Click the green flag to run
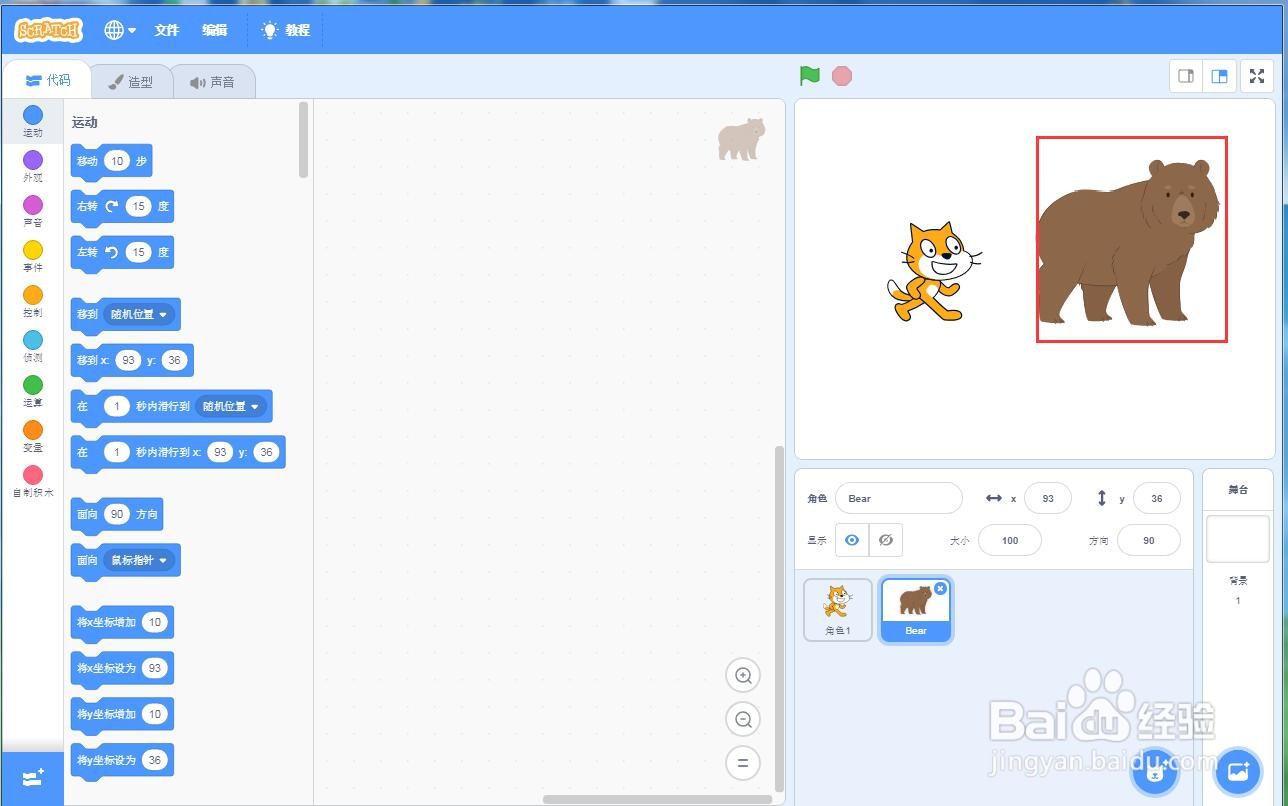Image resolution: width=1288 pixels, height=806 pixels. [x=810, y=76]
